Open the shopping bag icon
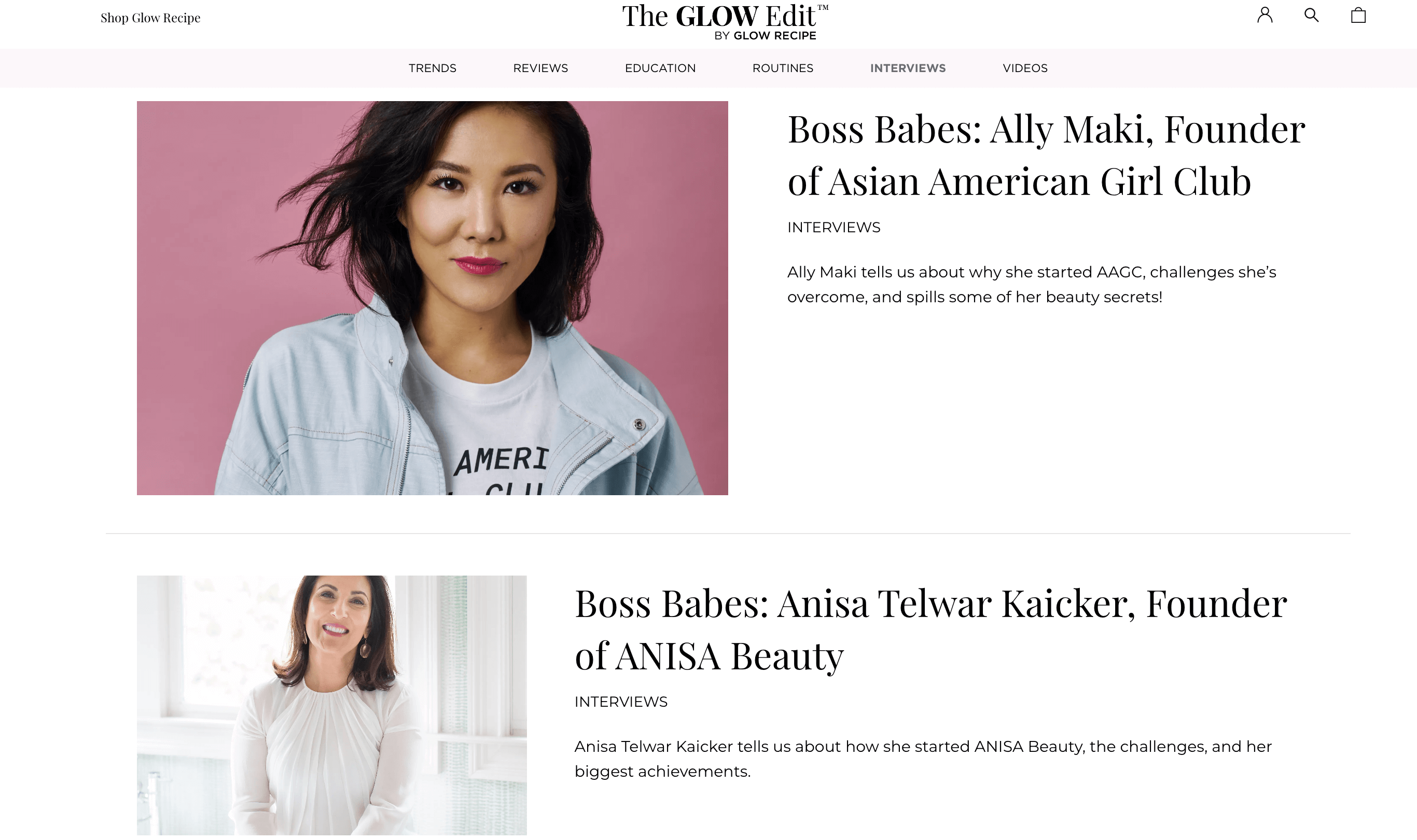 pos(1358,15)
